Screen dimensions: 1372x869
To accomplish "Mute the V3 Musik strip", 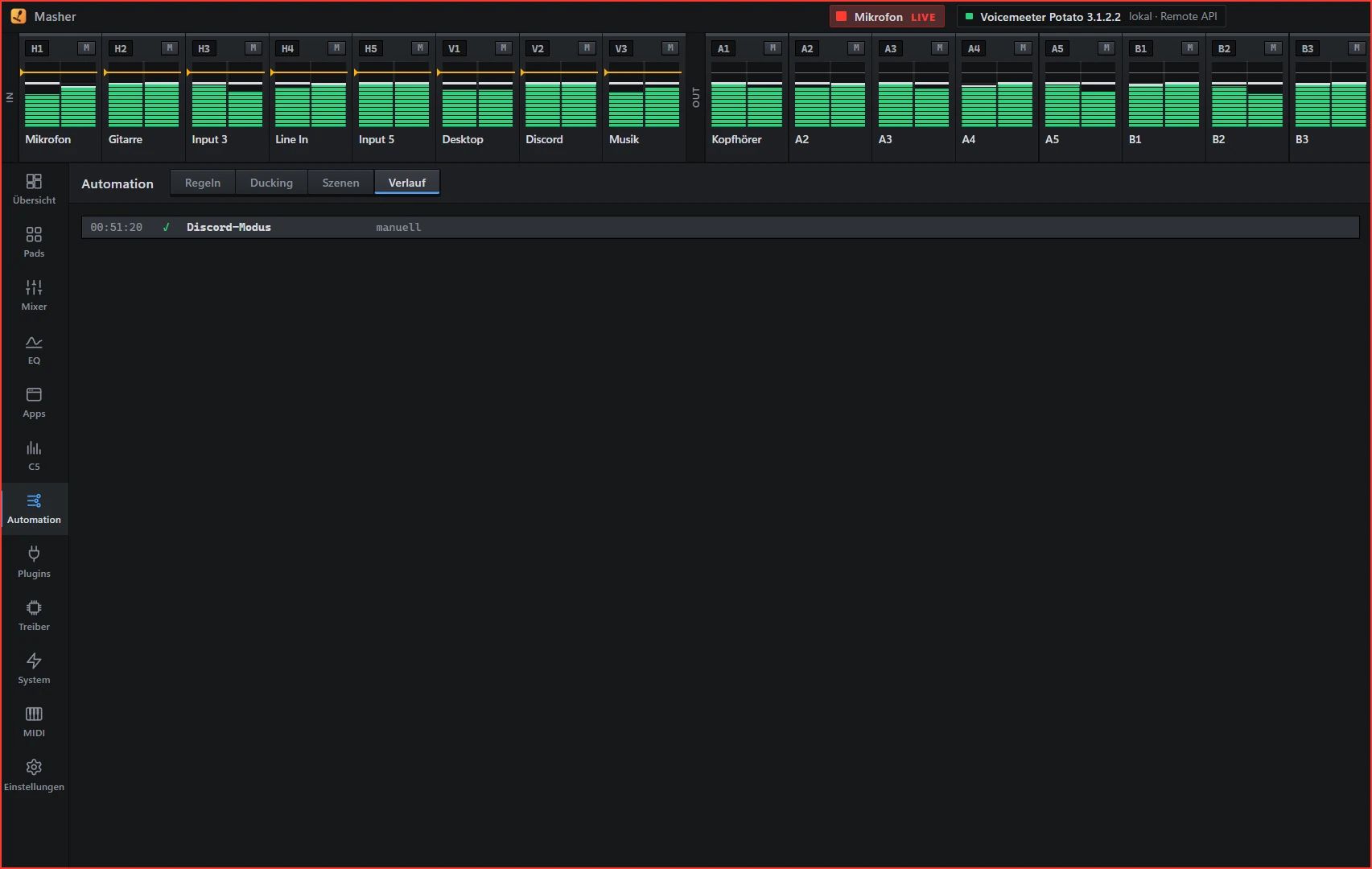I will [x=670, y=48].
